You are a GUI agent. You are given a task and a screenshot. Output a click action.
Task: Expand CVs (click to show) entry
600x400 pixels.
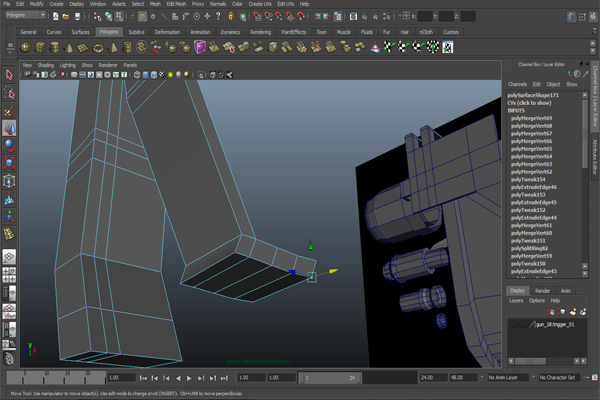click(529, 103)
